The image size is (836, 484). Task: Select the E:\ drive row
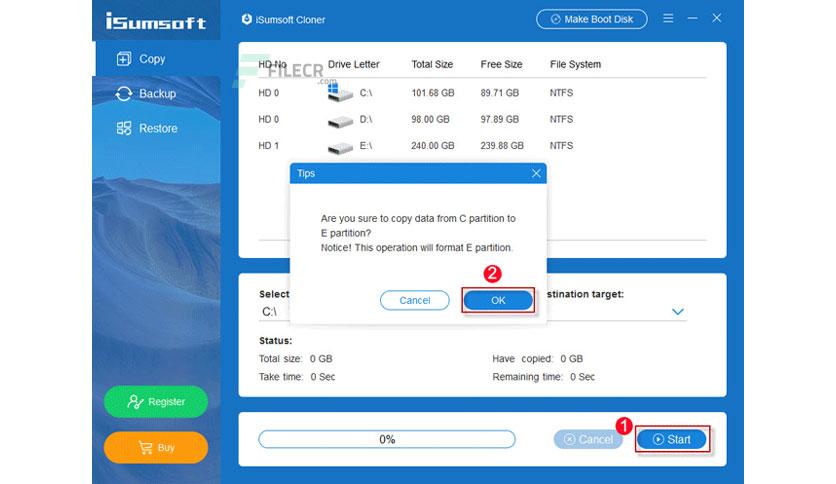[x=483, y=146]
